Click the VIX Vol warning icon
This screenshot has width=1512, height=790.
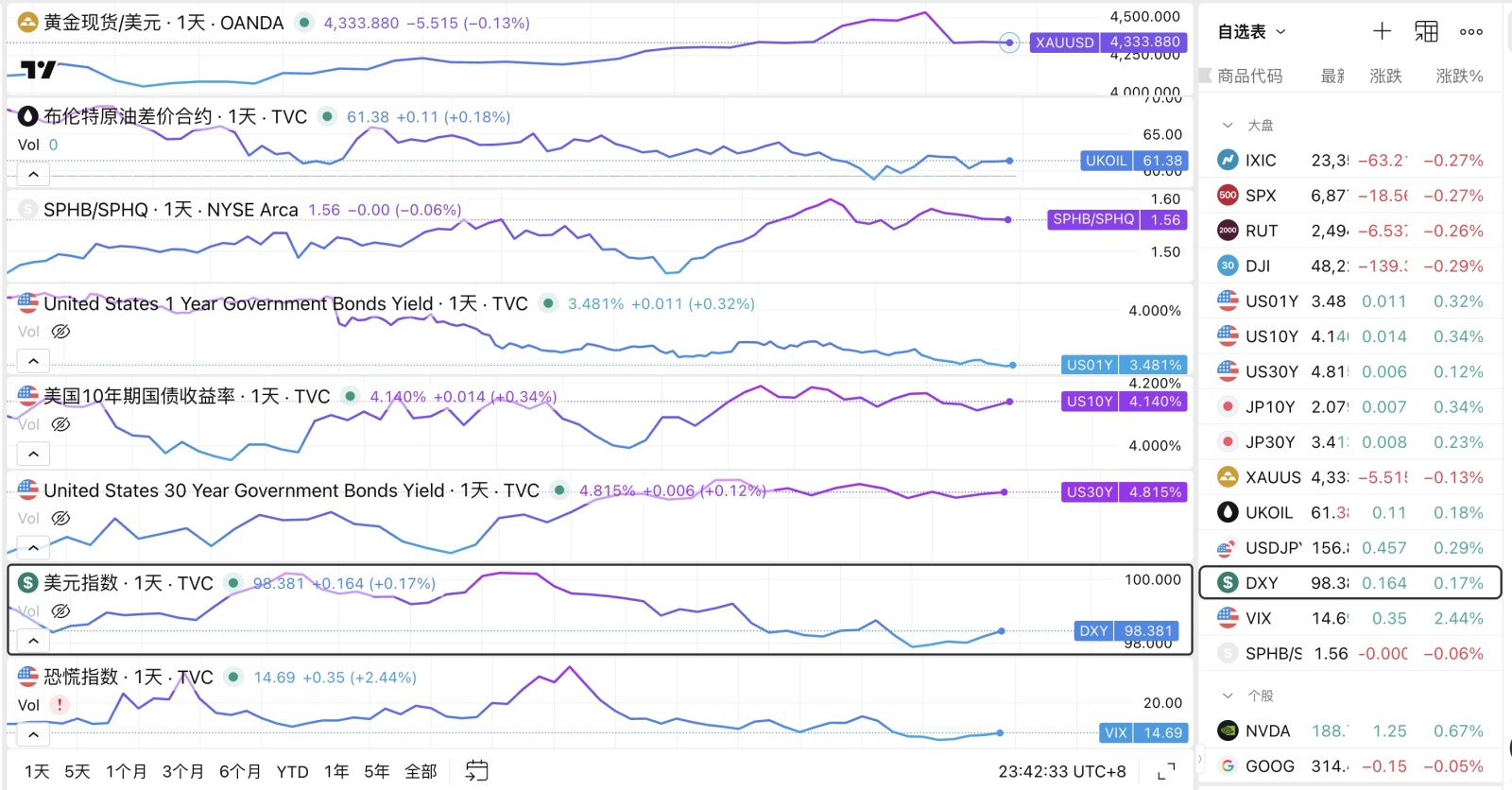[x=60, y=705]
